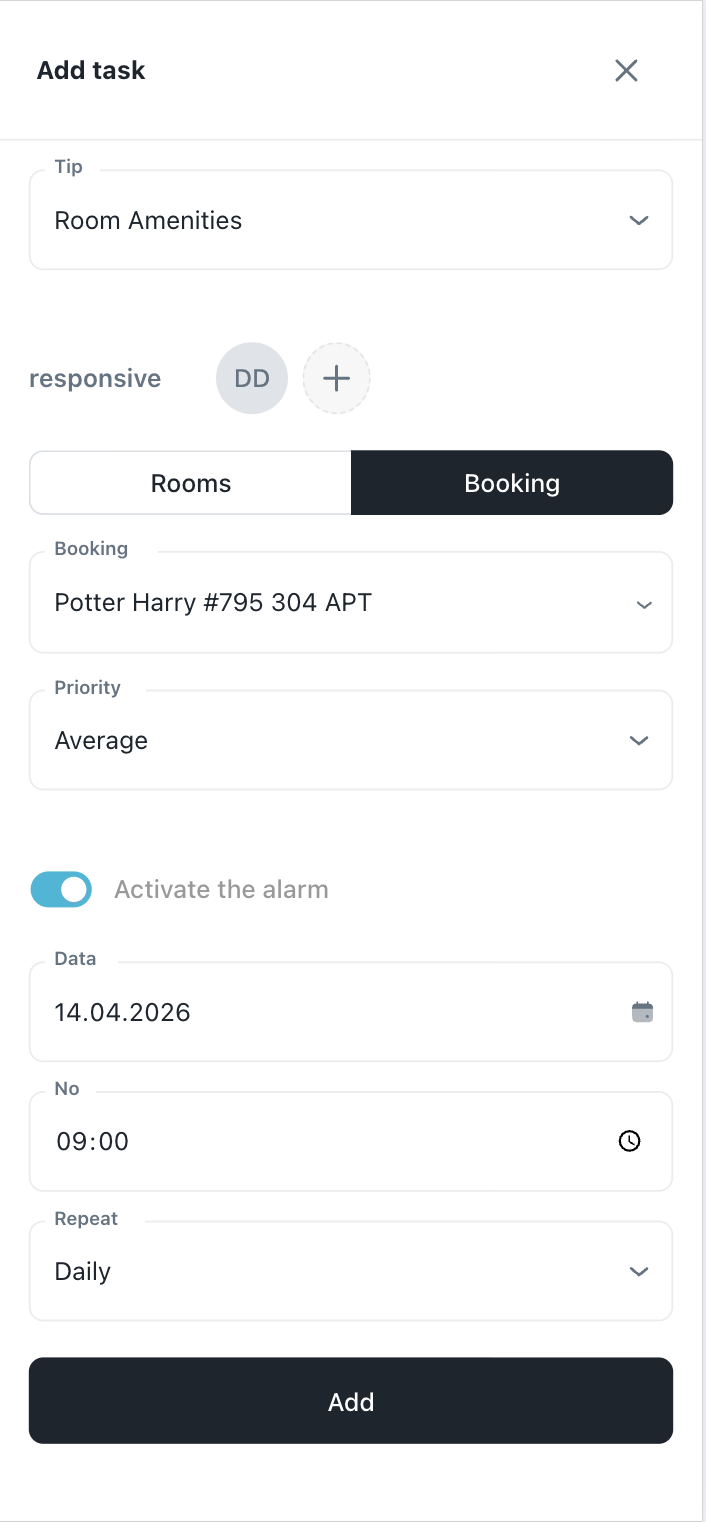Select the Booking tab
Viewport: 706px width, 1522px height.
click(512, 483)
